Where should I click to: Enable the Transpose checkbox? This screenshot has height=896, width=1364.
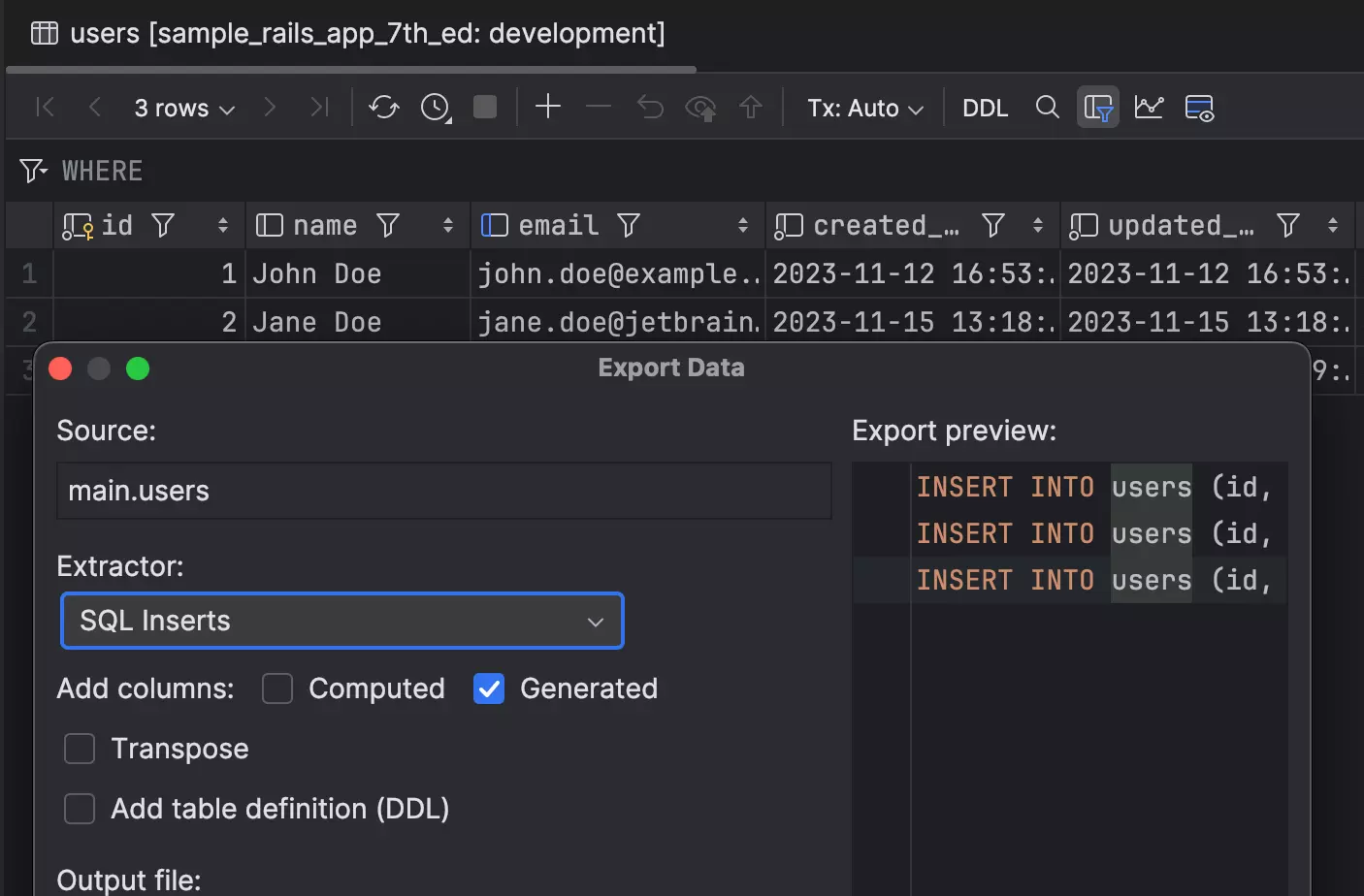pyautogui.click(x=80, y=749)
